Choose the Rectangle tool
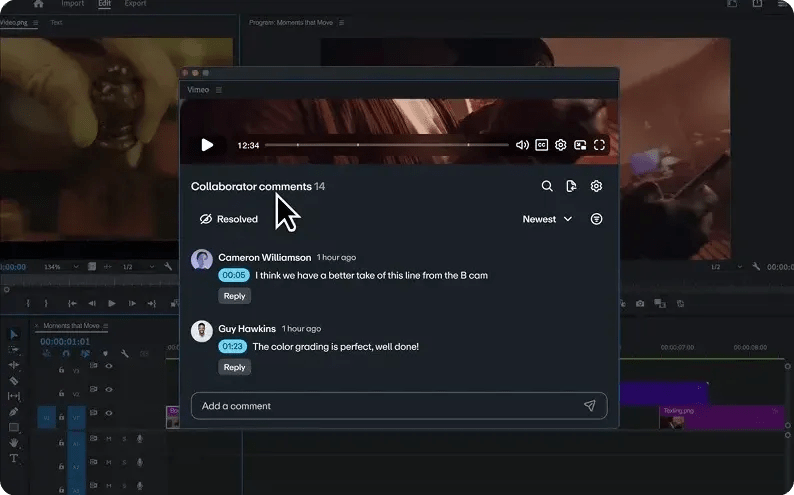Screen dimensions: 794x495 coord(14,427)
